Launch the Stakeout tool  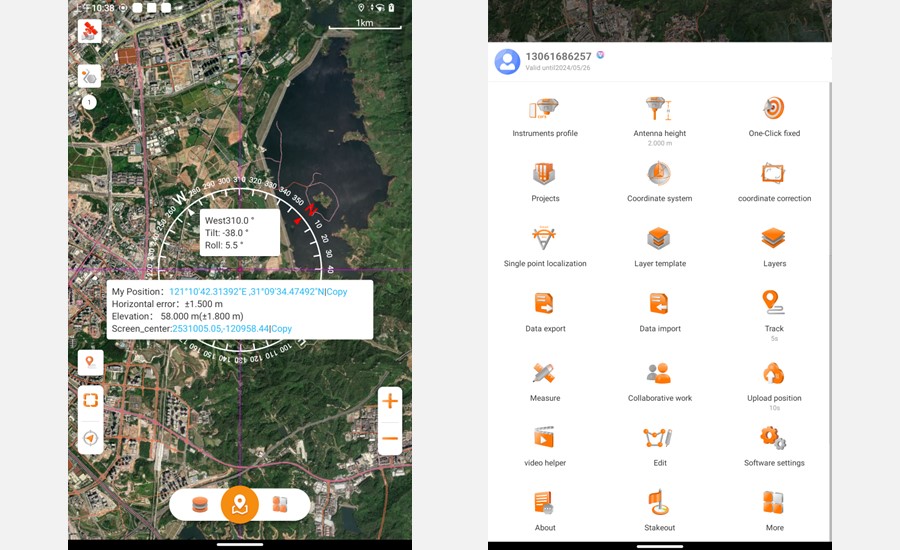click(659, 508)
